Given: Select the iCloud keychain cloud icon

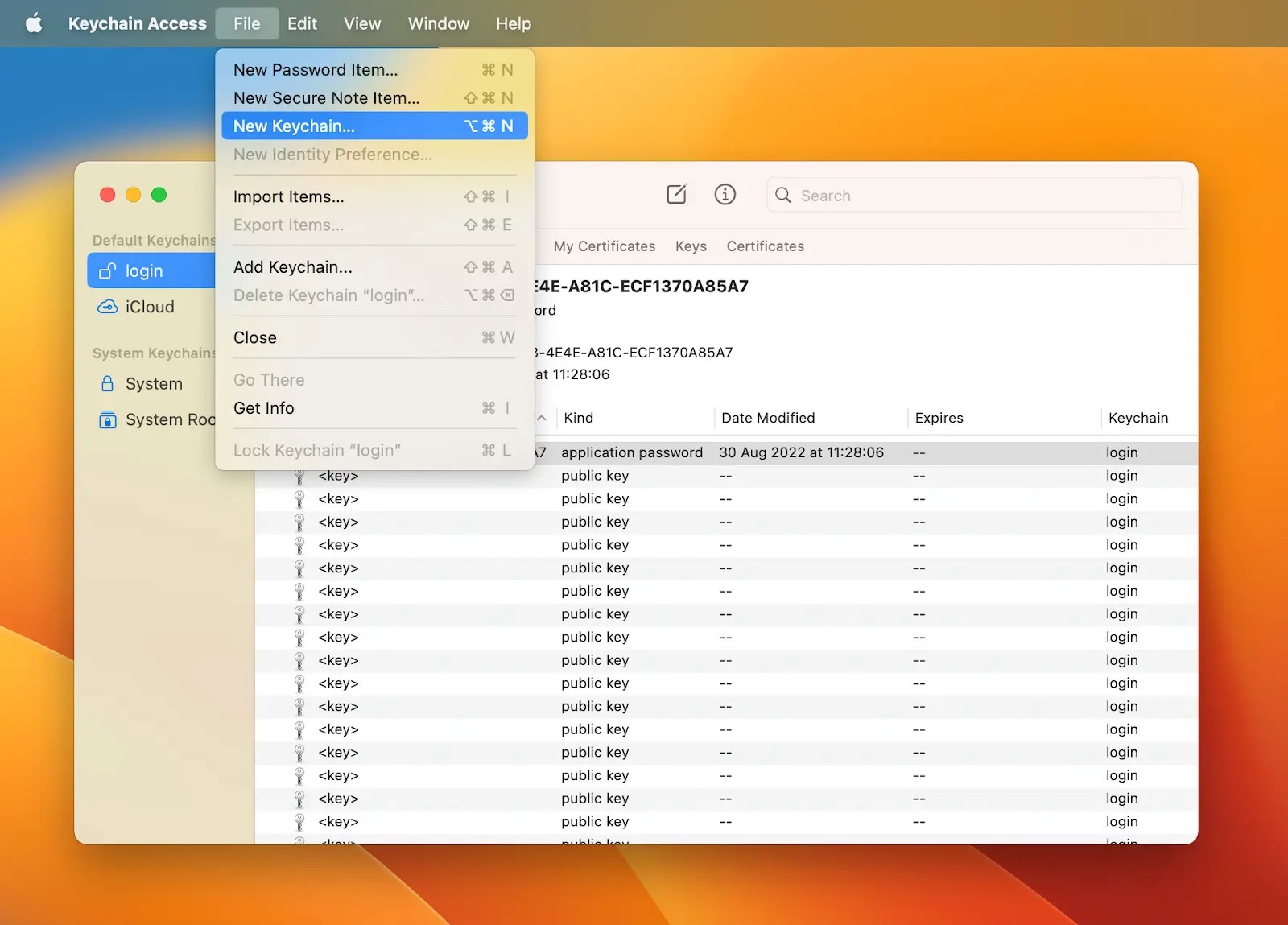Looking at the screenshot, I should click(107, 307).
